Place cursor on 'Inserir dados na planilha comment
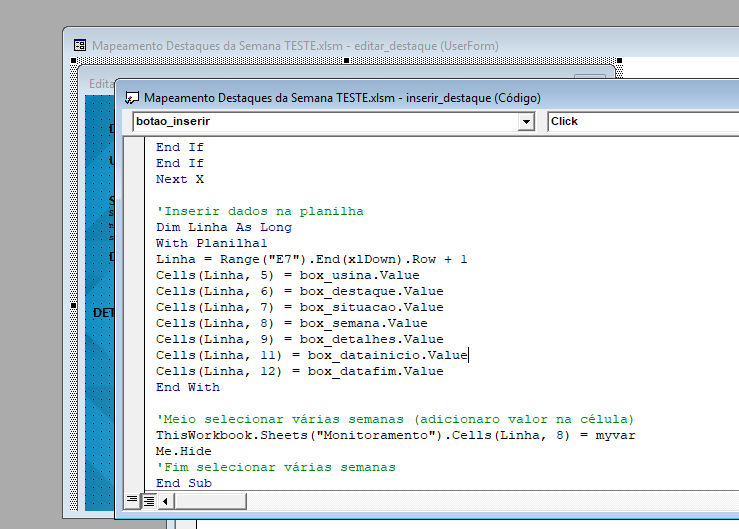The height and width of the screenshot is (529, 739). tap(260, 211)
